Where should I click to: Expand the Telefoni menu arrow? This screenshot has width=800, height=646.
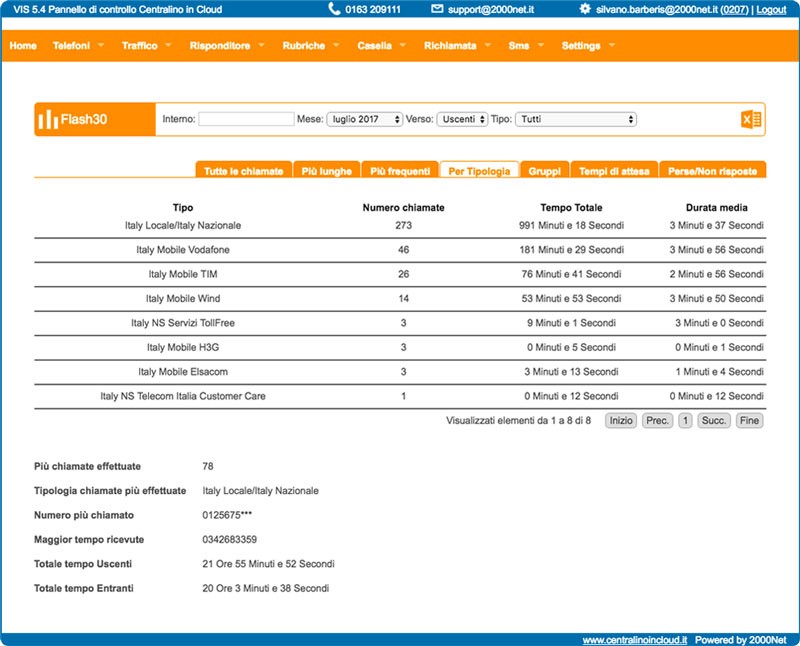(101, 45)
